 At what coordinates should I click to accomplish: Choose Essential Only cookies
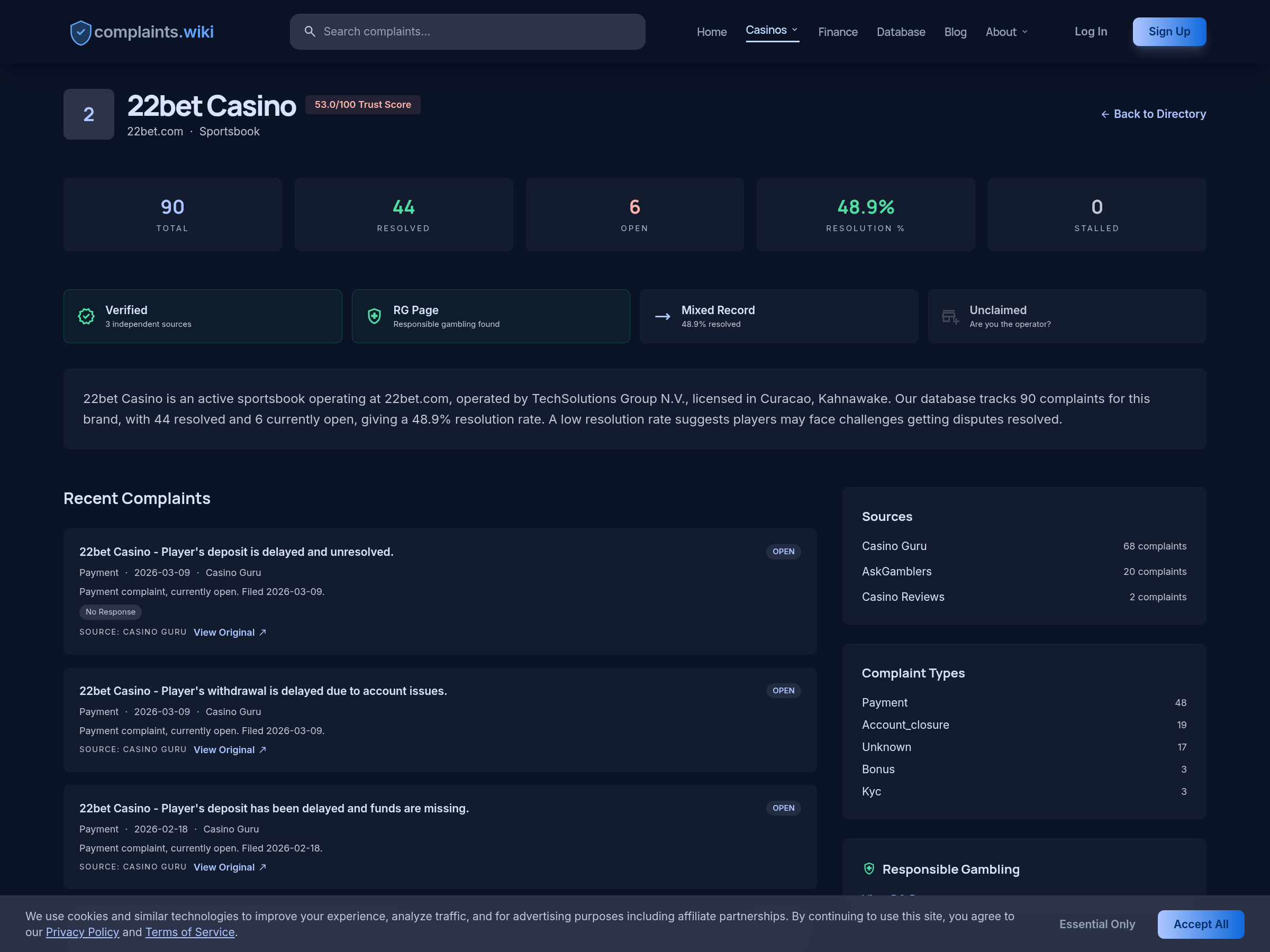1097,924
